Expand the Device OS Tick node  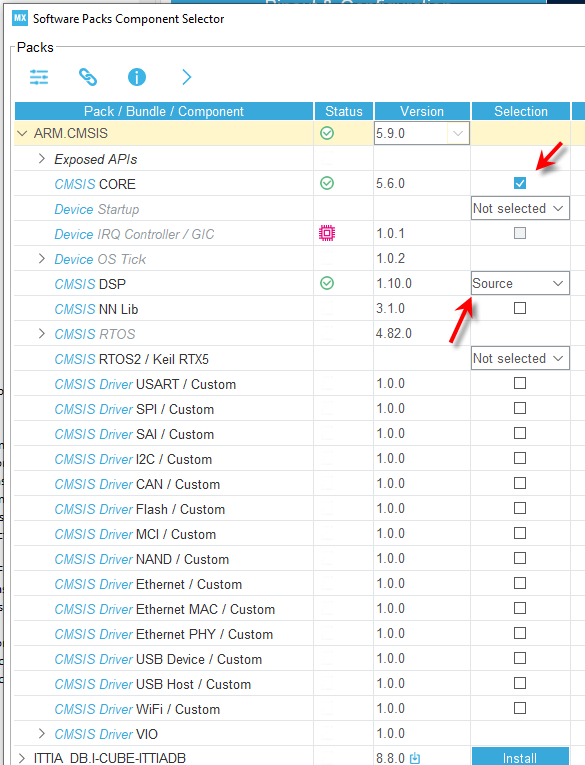tap(42, 259)
